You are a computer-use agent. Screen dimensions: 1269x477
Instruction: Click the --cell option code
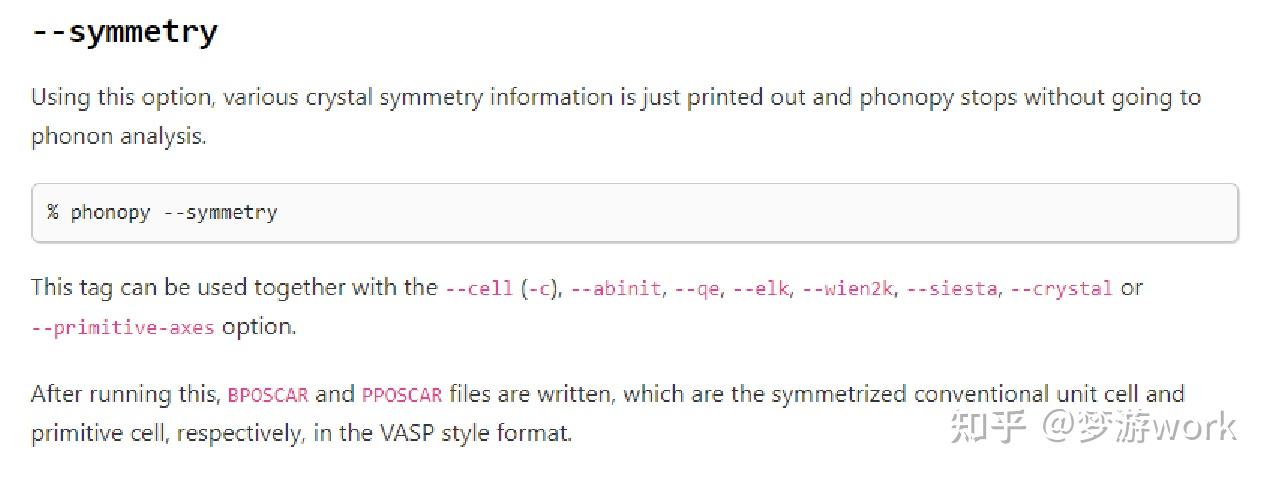click(478, 289)
